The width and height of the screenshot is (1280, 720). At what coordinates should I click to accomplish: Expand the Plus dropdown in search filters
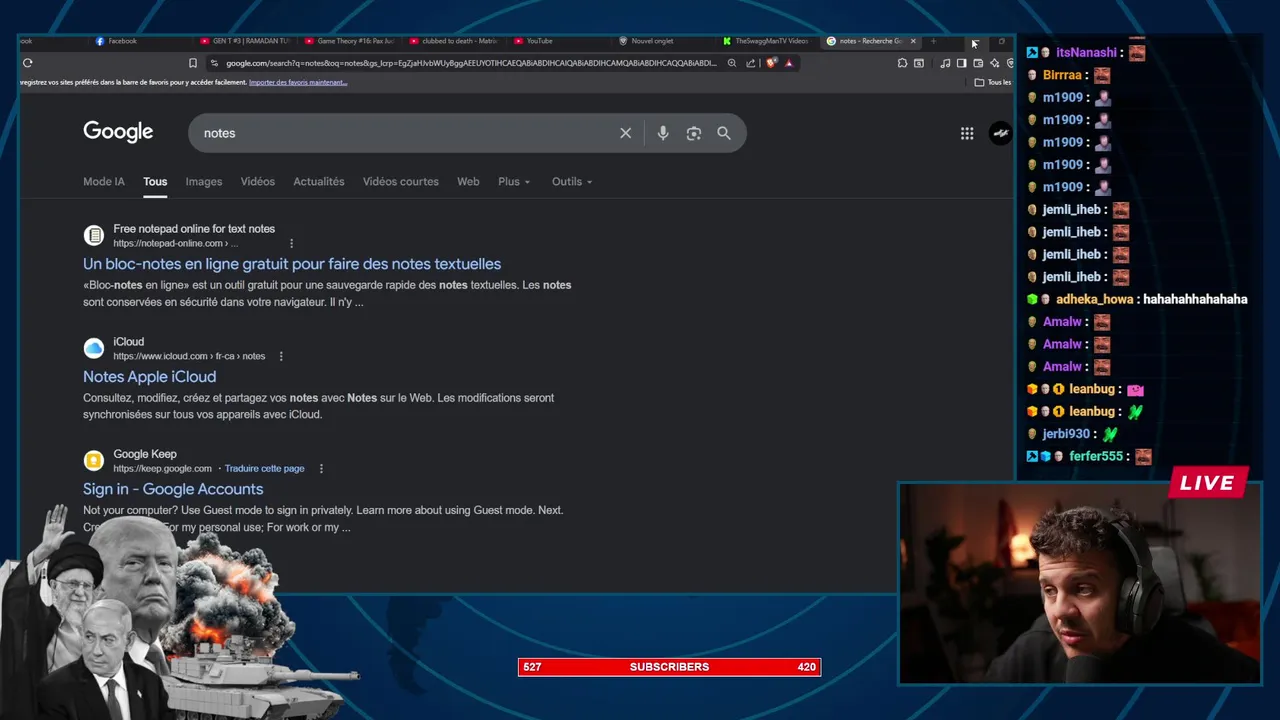[514, 181]
